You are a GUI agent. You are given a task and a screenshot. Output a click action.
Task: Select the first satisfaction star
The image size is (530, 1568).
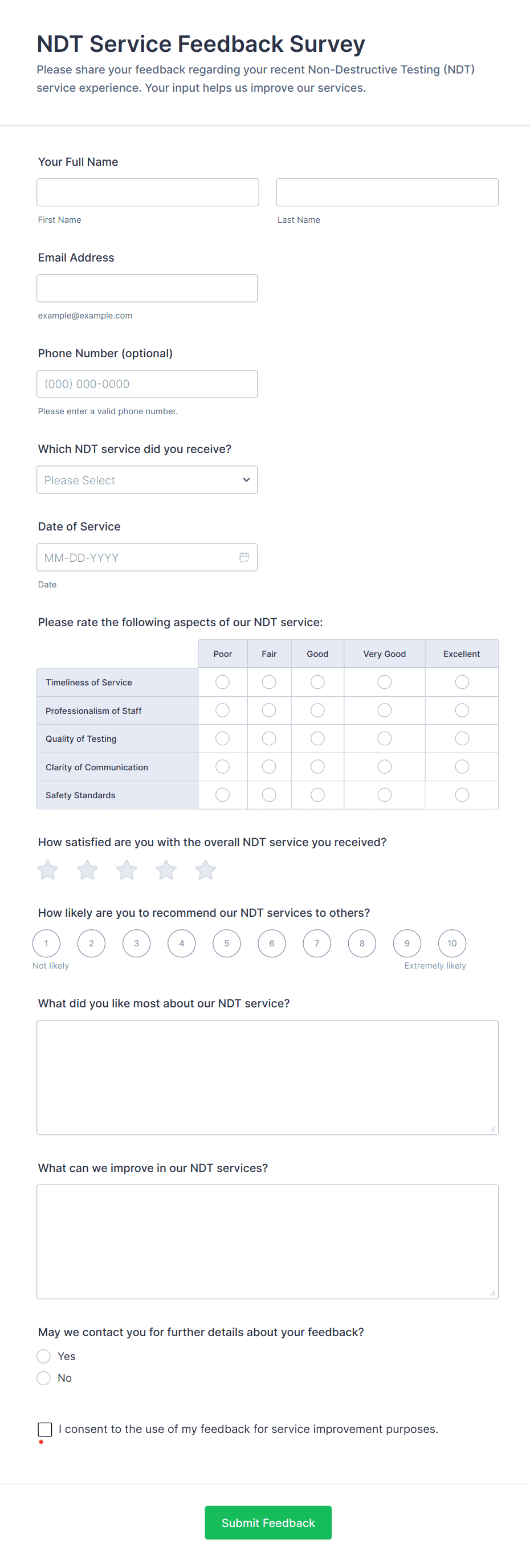[x=47, y=870]
